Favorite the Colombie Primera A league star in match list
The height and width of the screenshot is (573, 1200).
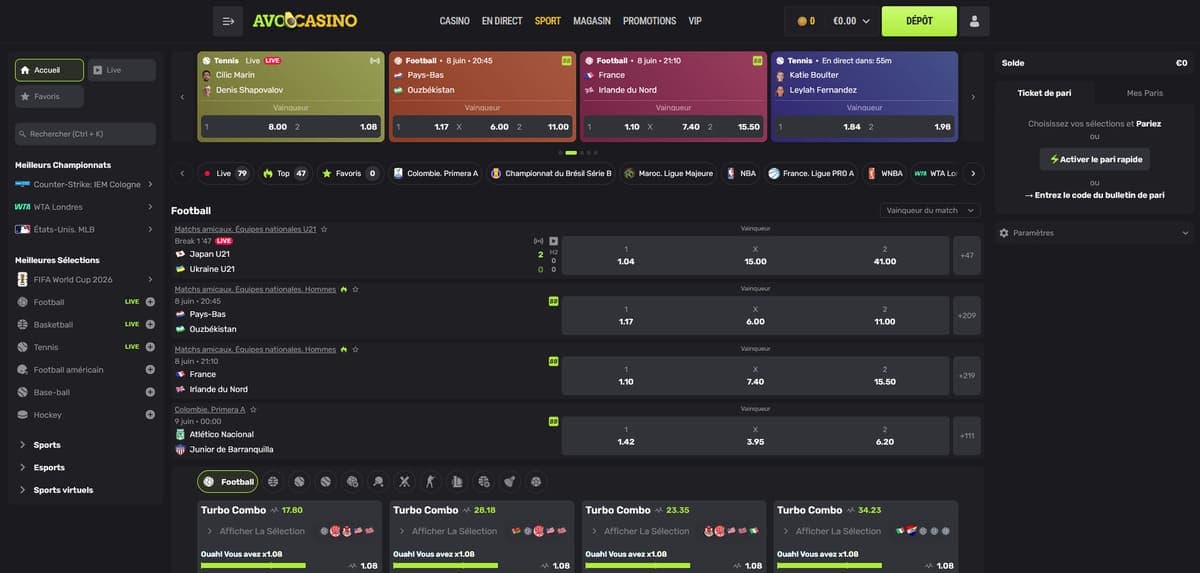(x=254, y=409)
